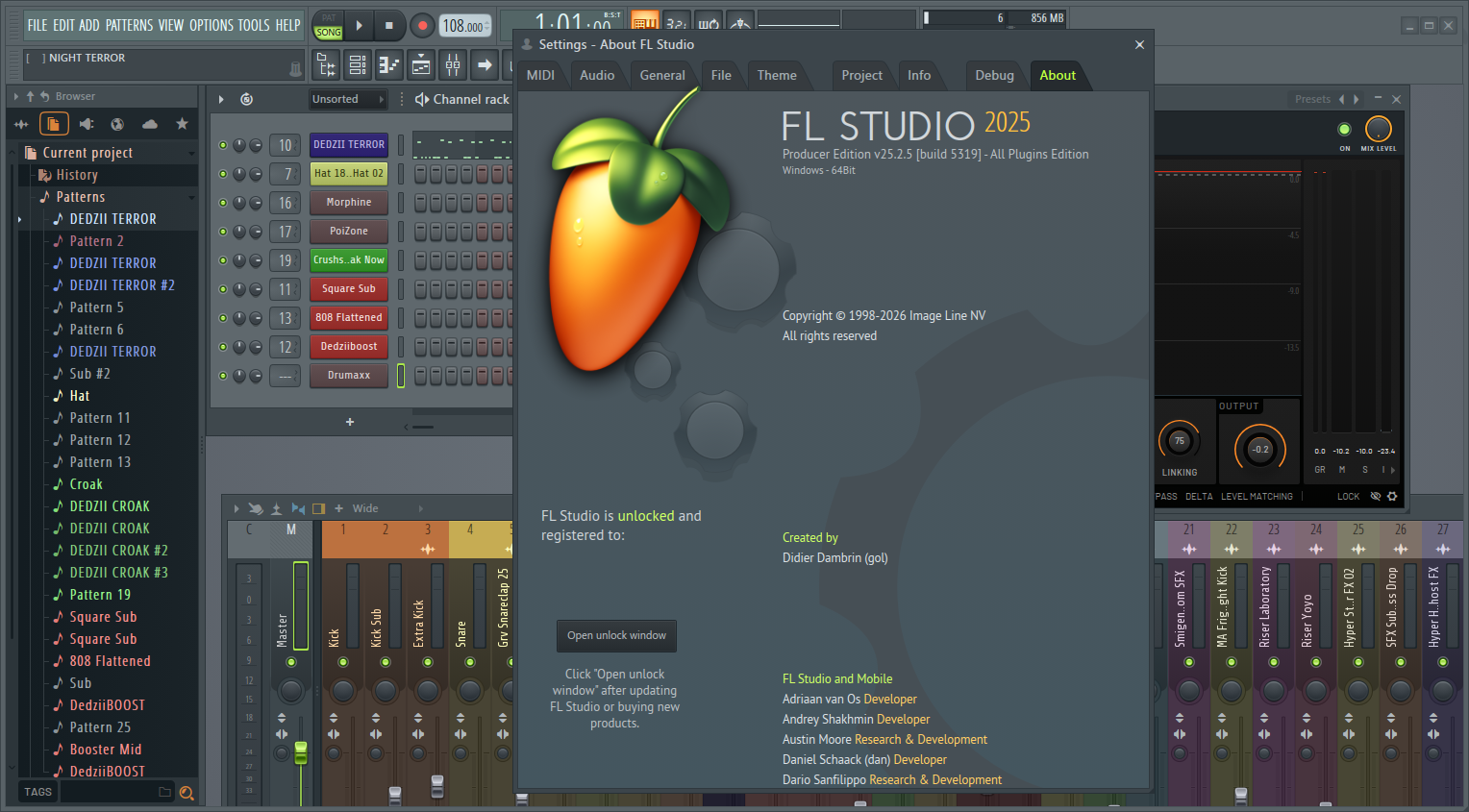Click the add channel plus button
Image resolution: width=1469 pixels, height=812 pixels.
tap(350, 422)
